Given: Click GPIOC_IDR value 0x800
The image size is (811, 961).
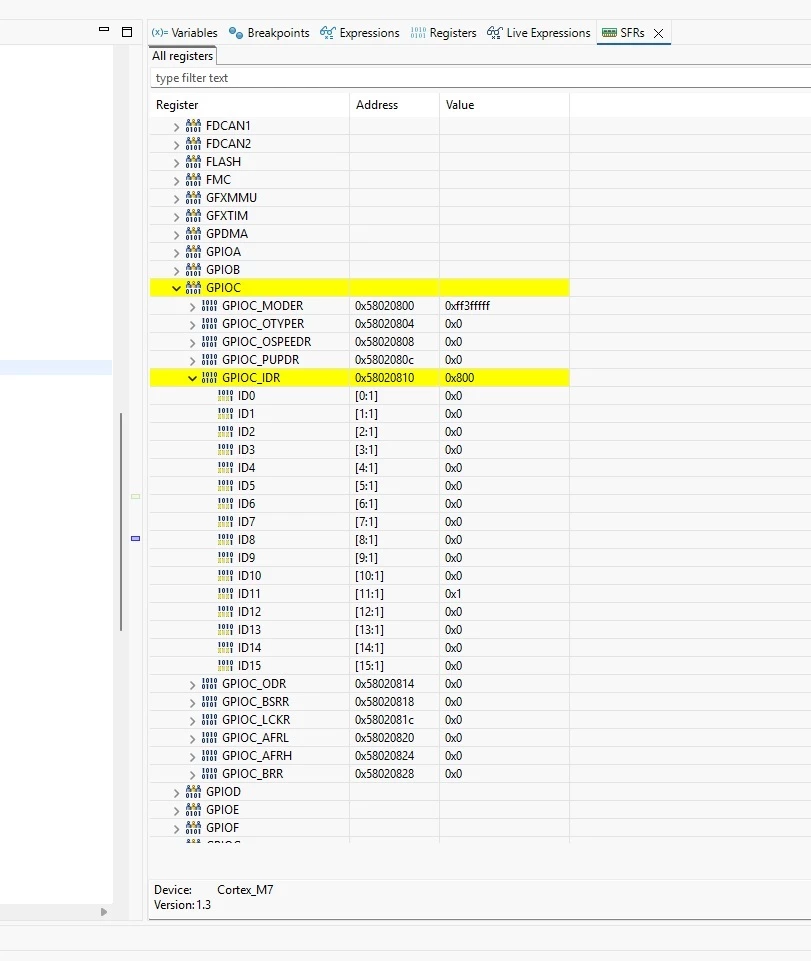Looking at the screenshot, I should (459, 378).
